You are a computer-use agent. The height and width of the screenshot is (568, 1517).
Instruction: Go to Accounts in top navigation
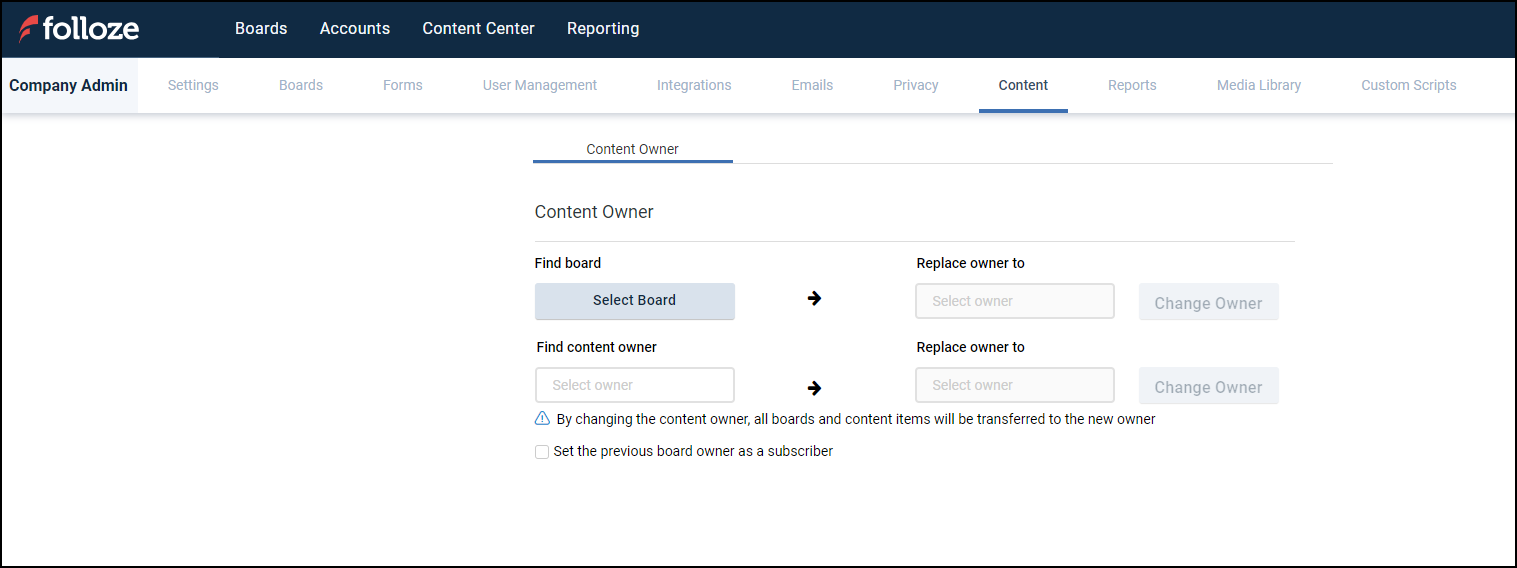pyautogui.click(x=355, y=29)
